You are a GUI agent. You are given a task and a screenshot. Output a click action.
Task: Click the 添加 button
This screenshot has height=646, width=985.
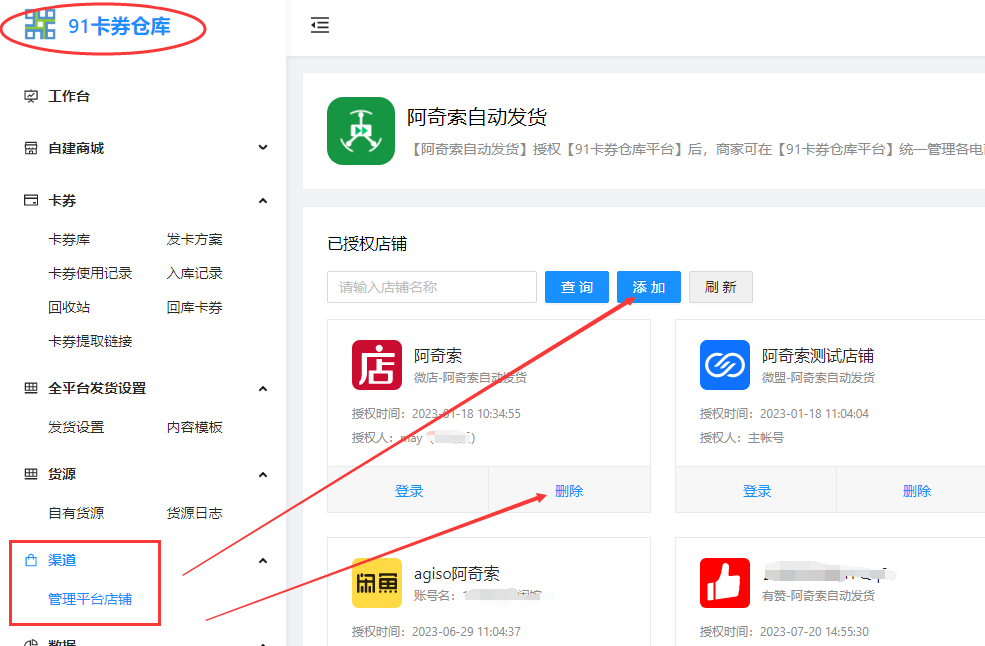click(649, 287)
